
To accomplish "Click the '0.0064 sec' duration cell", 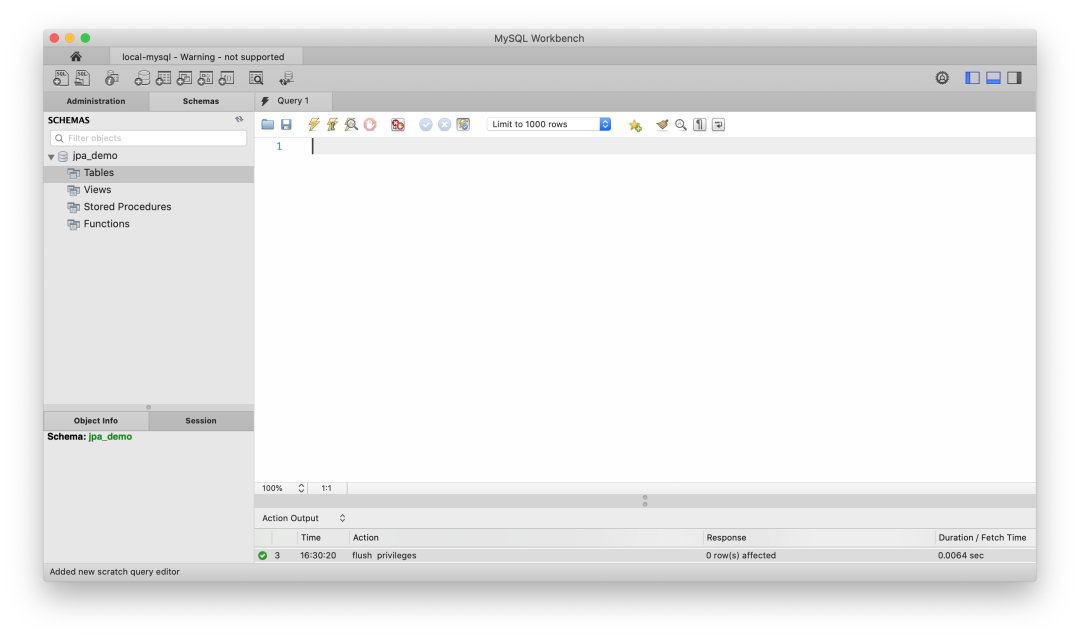I will click(960, 555).
